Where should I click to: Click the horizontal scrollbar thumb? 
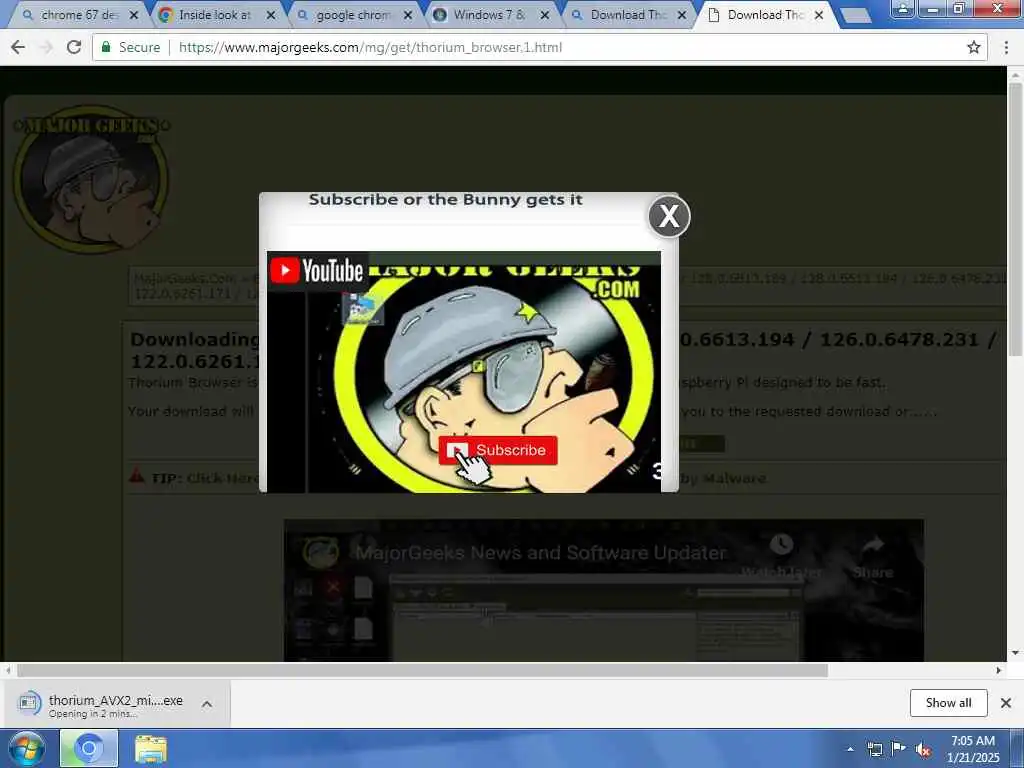[x=423, y=671]
